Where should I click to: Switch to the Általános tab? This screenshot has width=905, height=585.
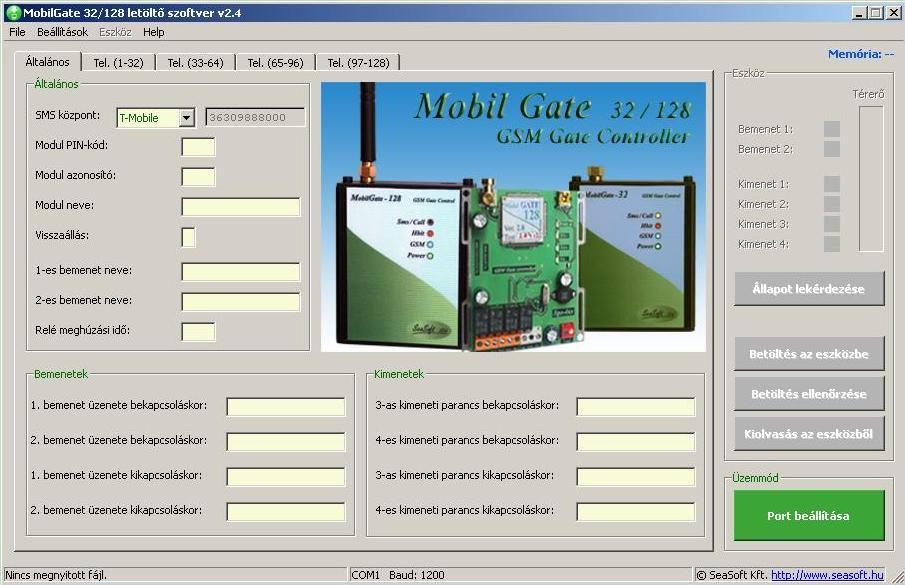click(x=47, y=62)
